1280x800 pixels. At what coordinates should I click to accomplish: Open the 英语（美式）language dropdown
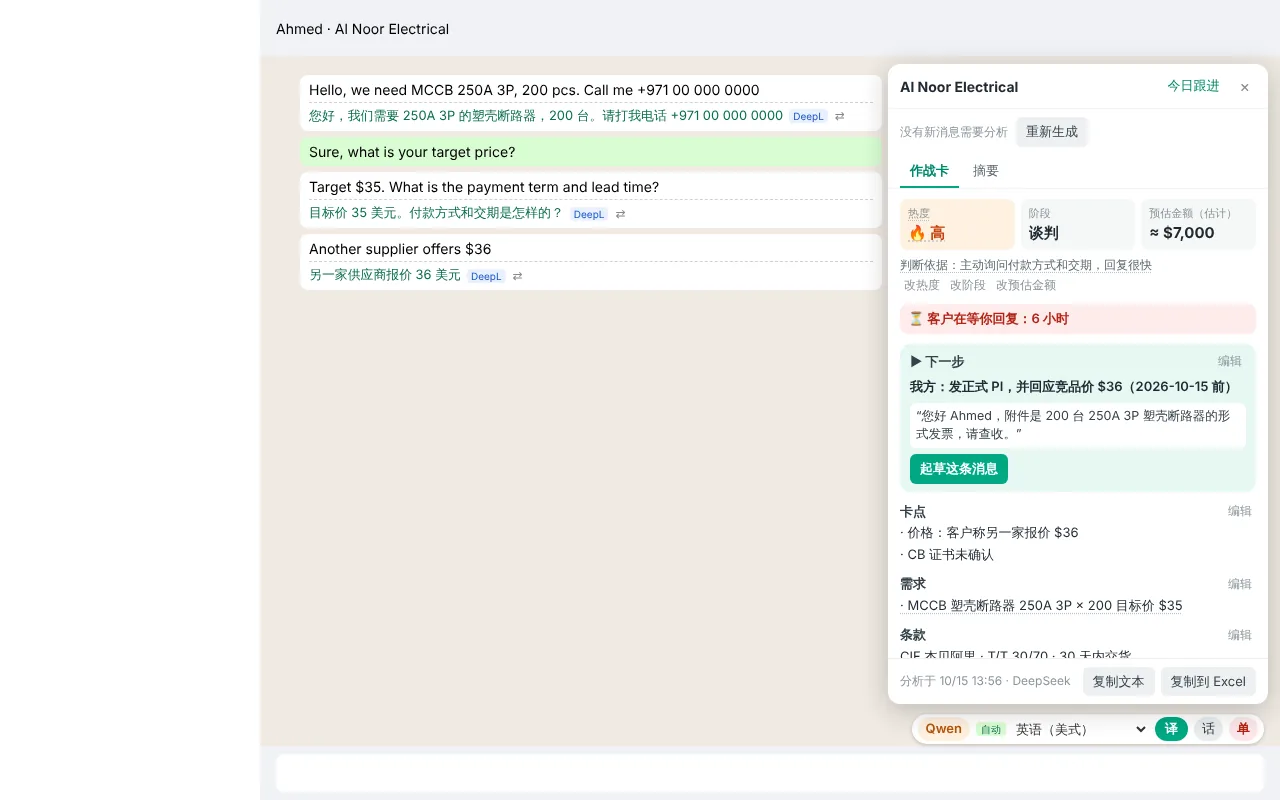(x=1080, y=729)
